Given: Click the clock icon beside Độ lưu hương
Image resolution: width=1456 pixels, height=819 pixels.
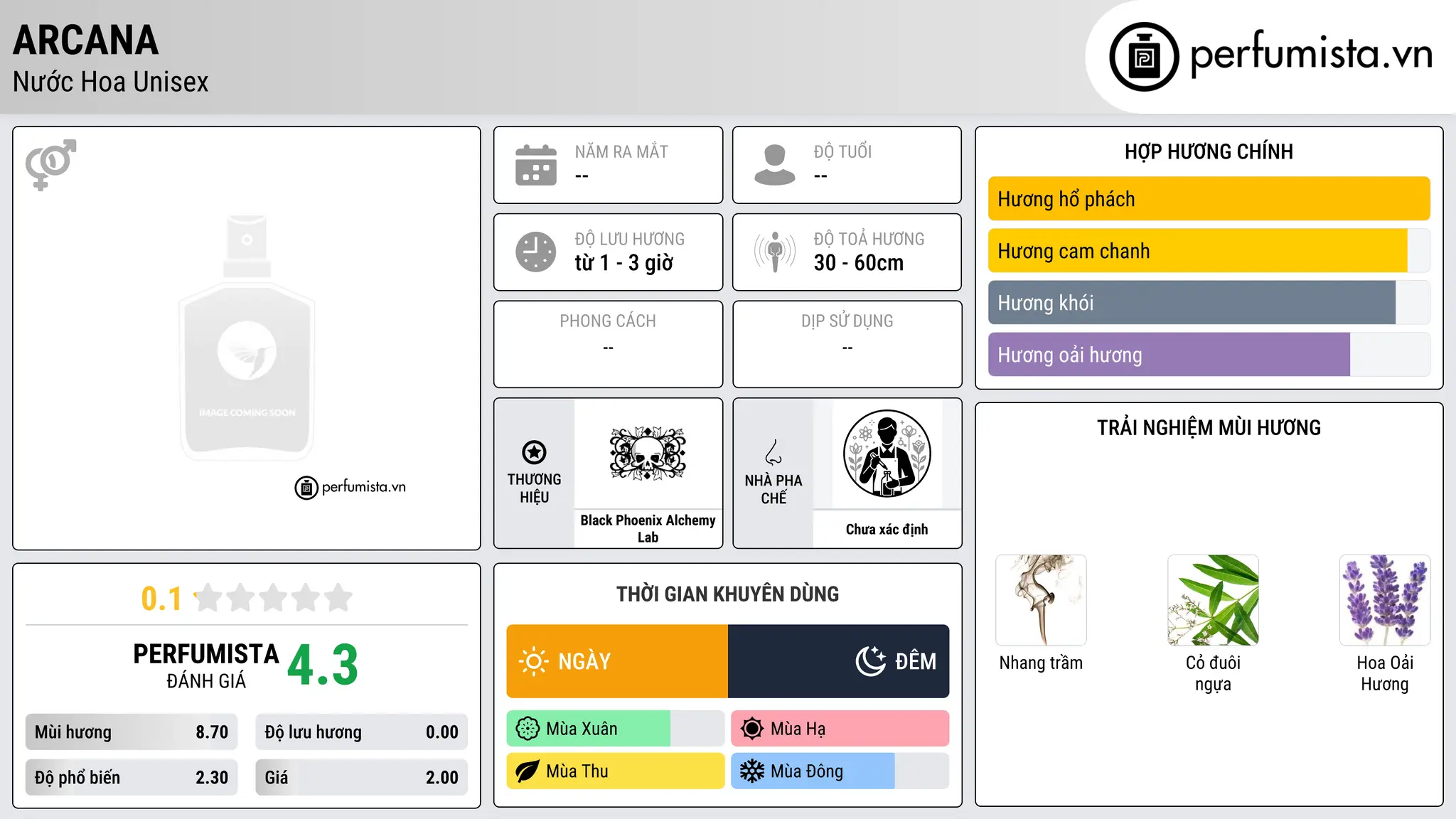Looking at the screenshot, I should click(x=536, y=252).
